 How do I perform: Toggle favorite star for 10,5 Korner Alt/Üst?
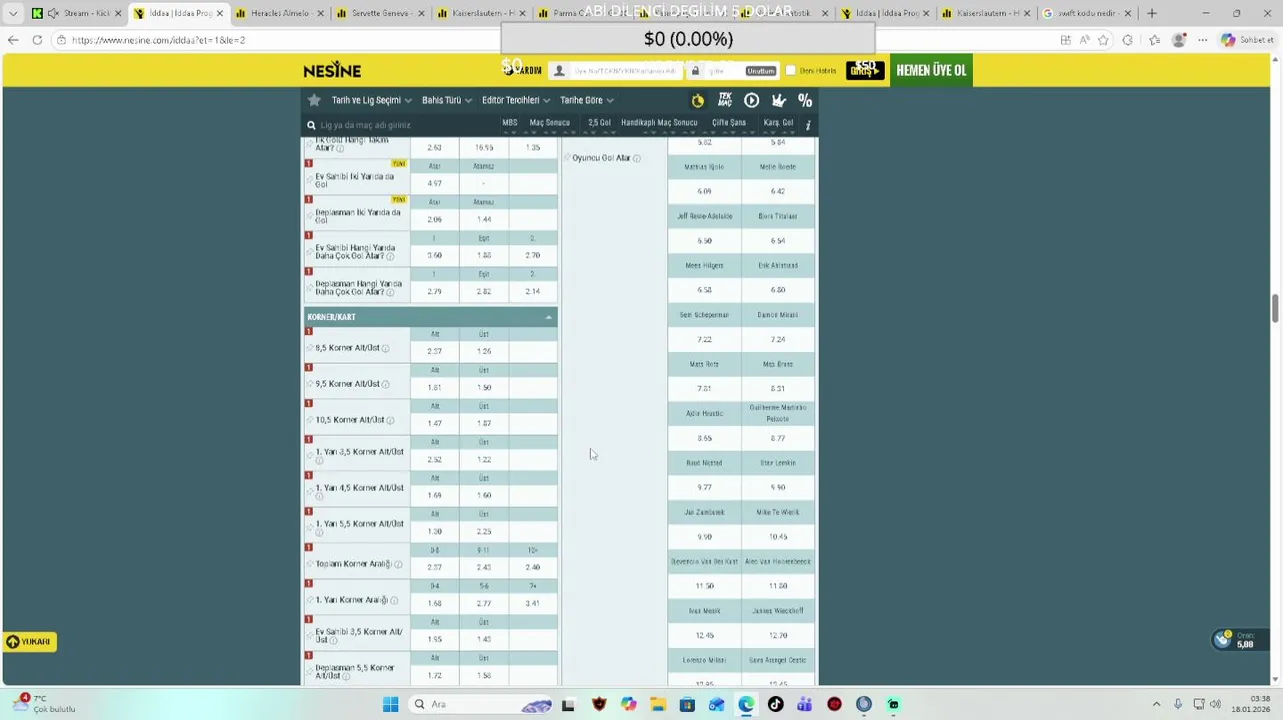point(310,420)
